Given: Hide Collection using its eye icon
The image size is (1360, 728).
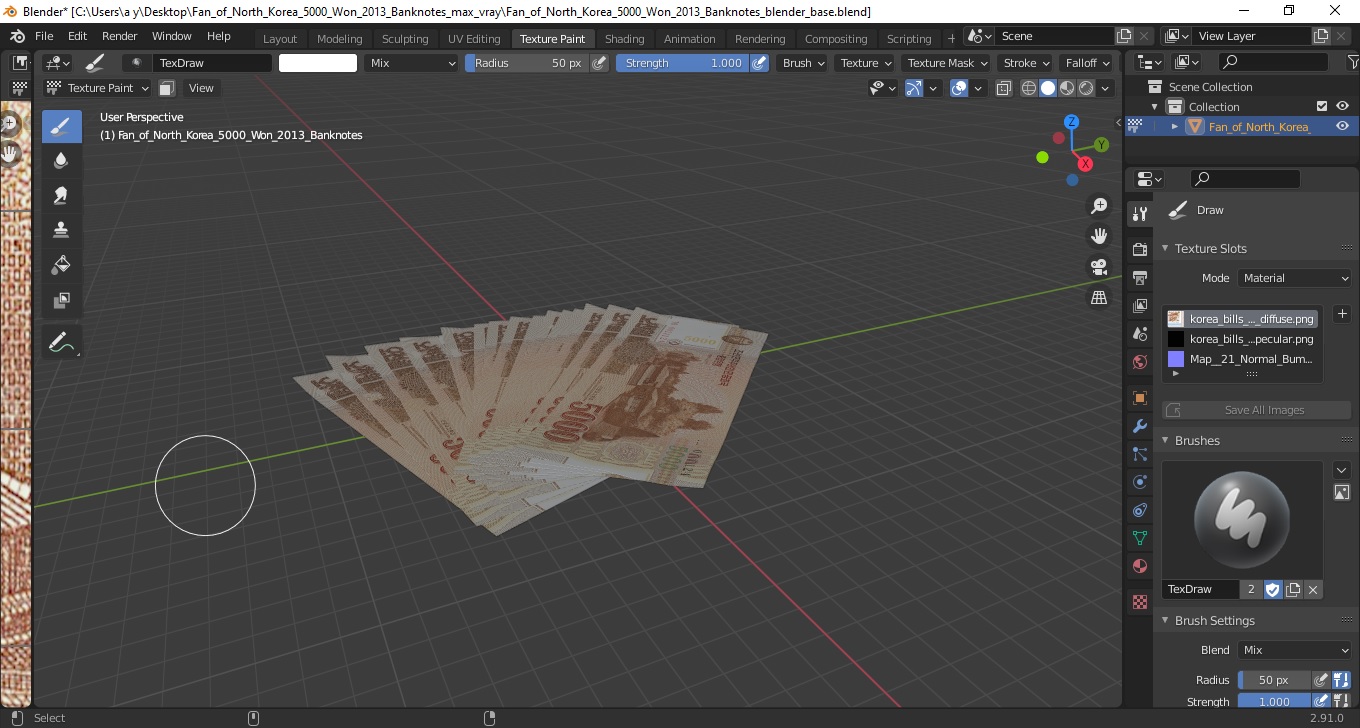Looking at the screenshot, I should click(1342, 106).
